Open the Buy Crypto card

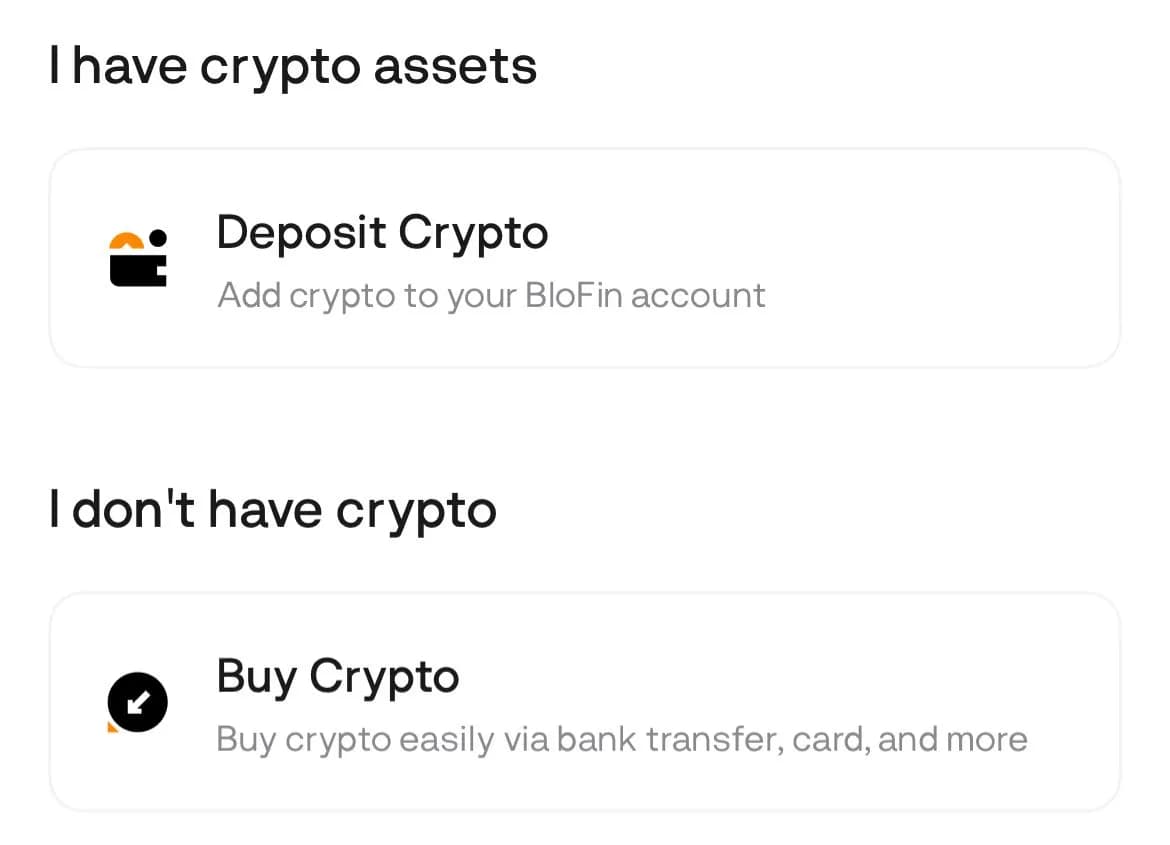coord(584,702)
